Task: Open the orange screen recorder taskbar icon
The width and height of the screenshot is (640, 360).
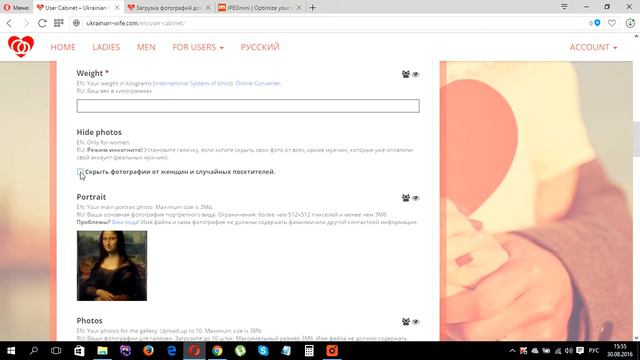Action: (x=332, y=351)
